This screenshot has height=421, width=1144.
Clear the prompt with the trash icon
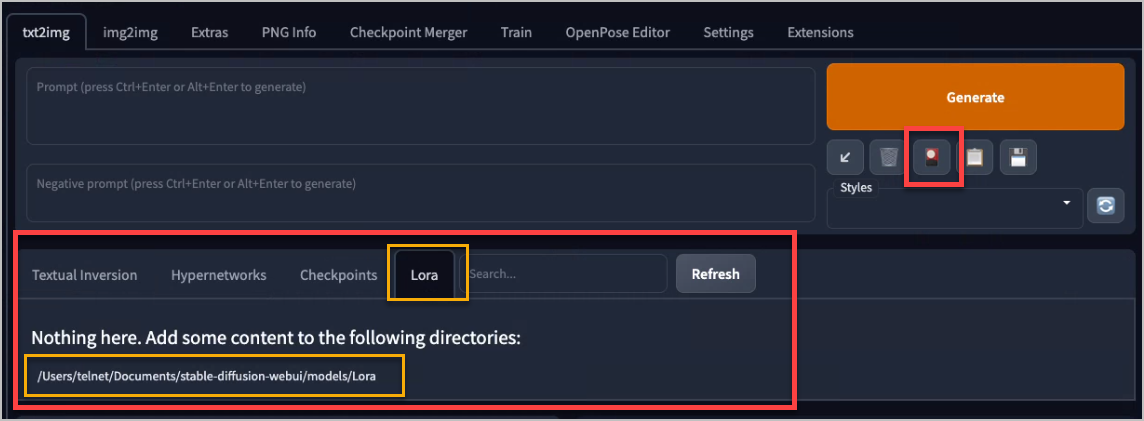click(x=888, y=157)
